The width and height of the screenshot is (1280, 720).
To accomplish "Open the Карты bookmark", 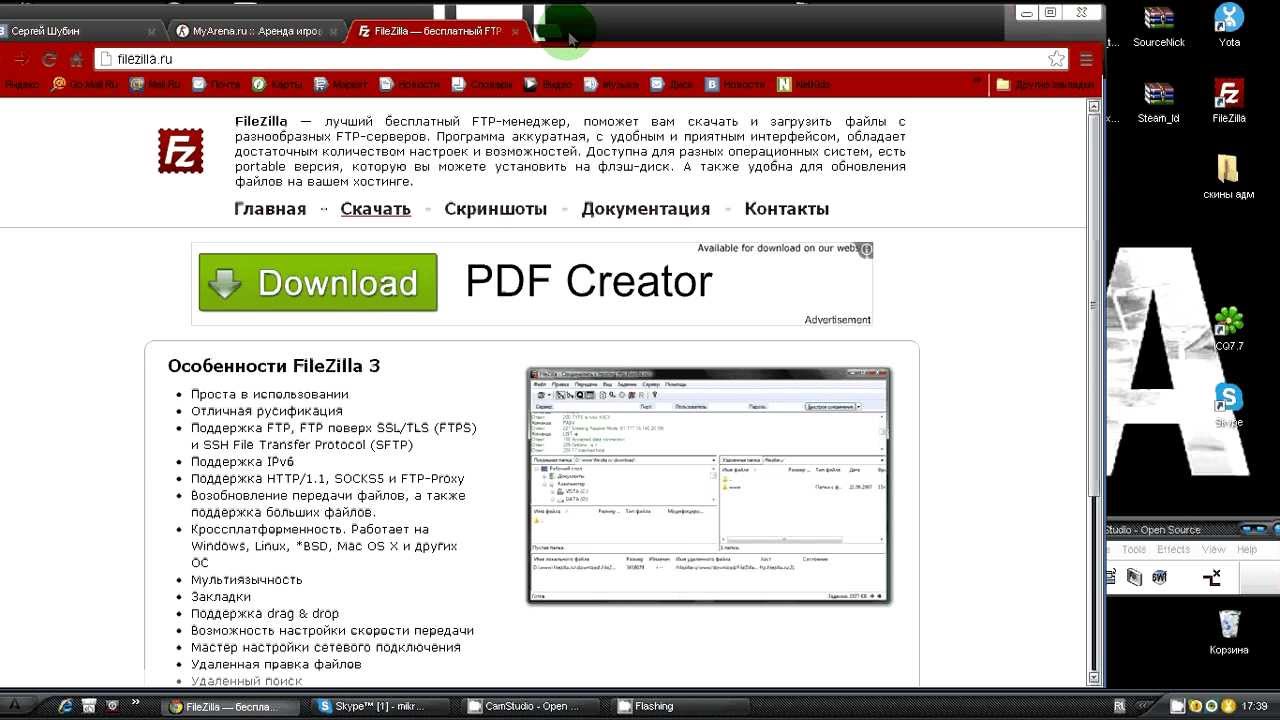I will (277, 85).
